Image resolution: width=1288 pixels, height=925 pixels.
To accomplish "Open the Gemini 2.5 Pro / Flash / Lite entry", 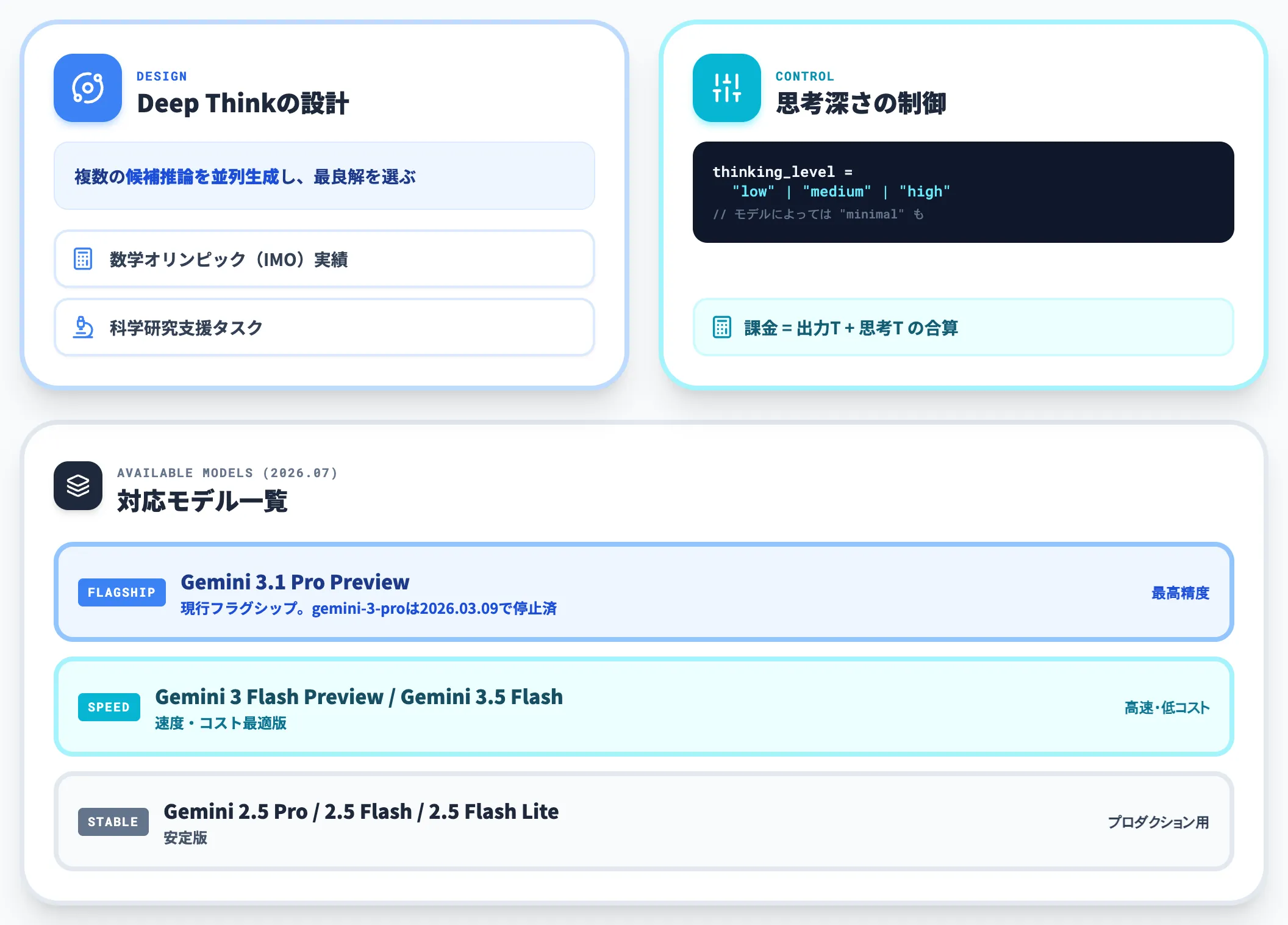I will point(644,822).
